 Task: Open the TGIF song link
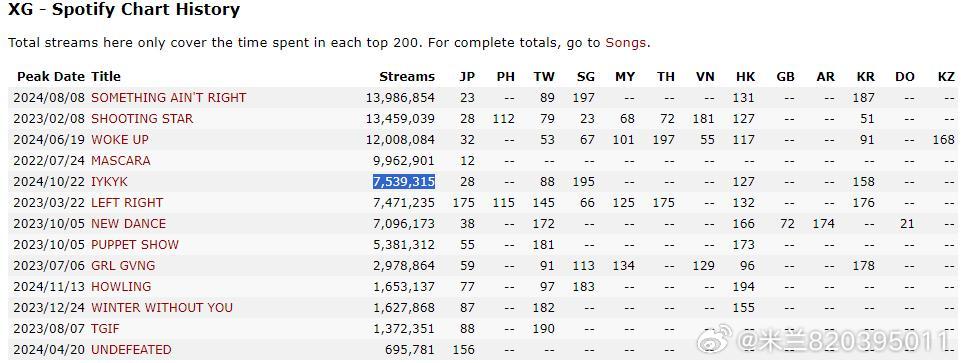click(x=105, y=329)
